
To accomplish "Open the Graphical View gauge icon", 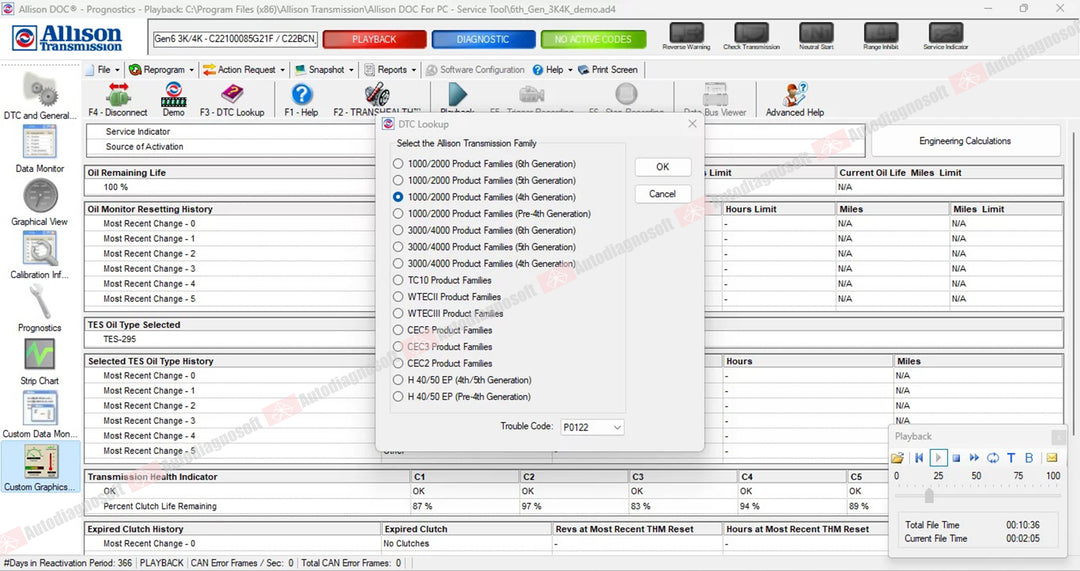I will [x=40, y=196].
